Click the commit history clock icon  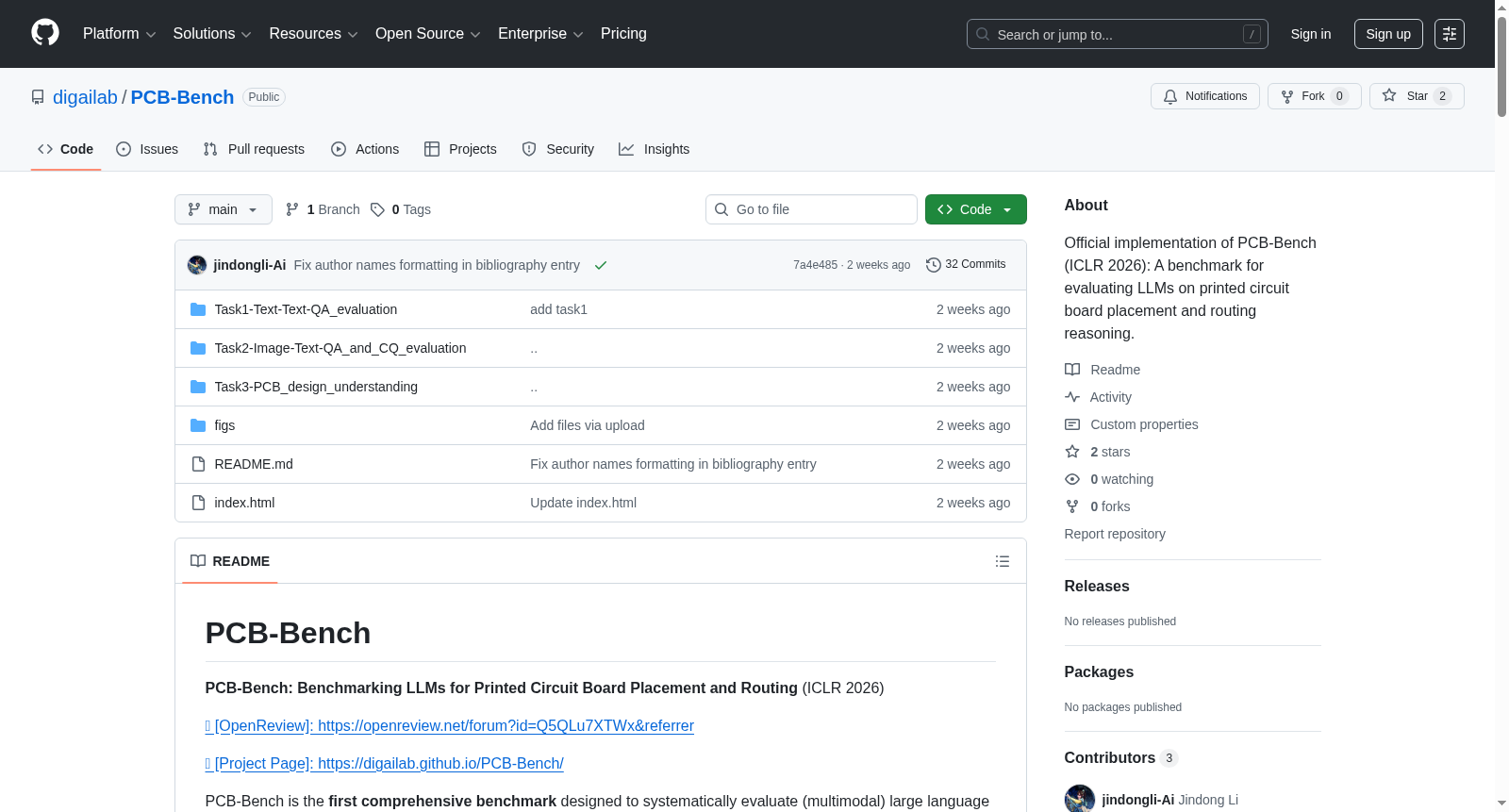pos(934,265)
